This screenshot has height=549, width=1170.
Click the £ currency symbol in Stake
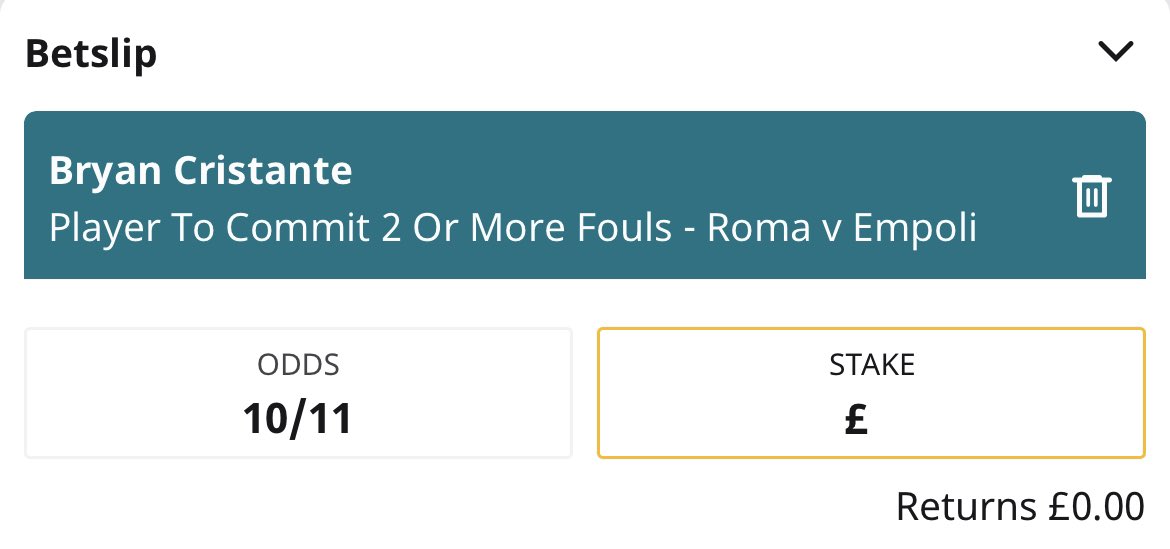(856, 419)
